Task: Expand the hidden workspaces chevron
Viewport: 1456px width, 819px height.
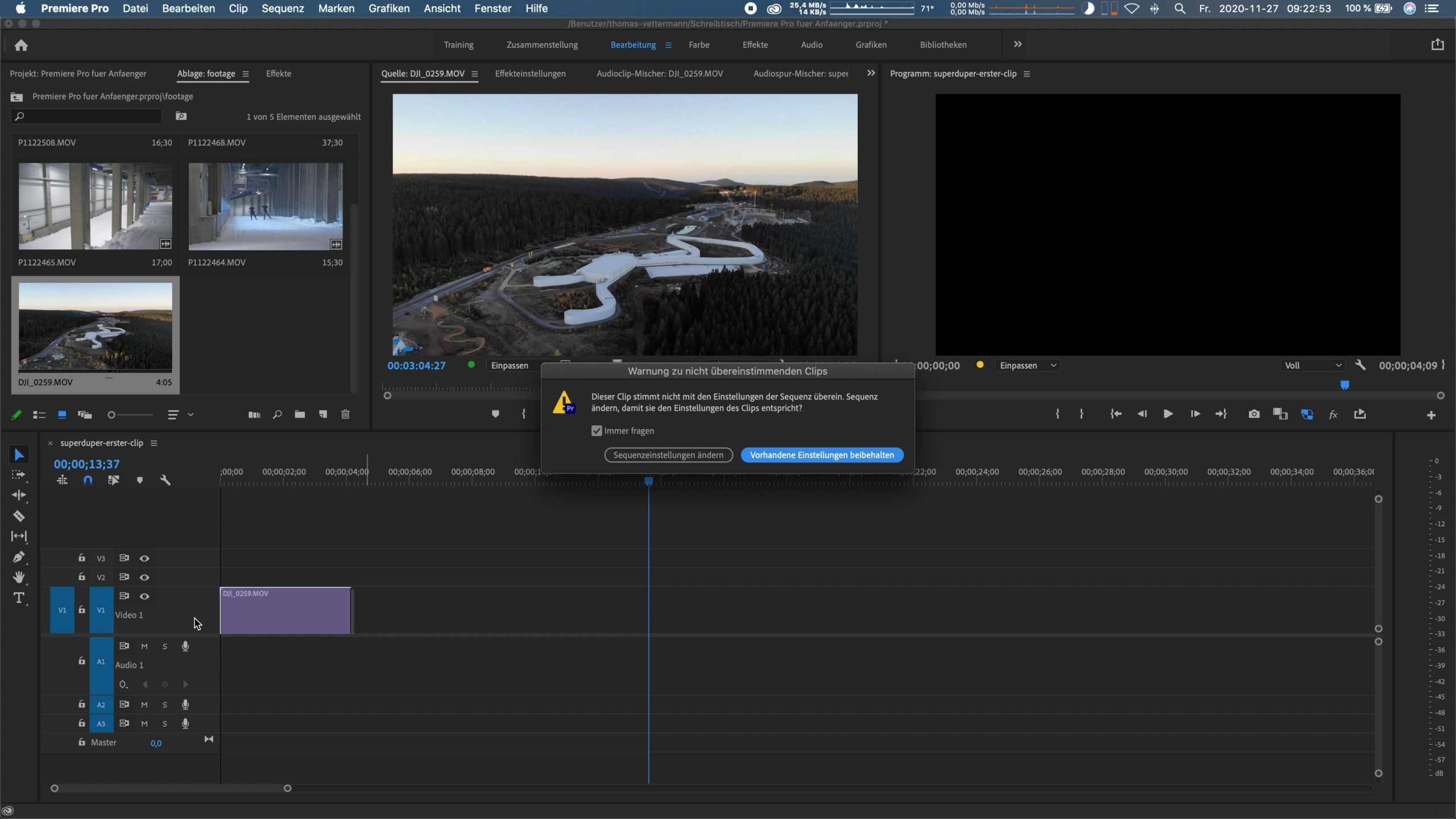Action: tap(1017, 44)
